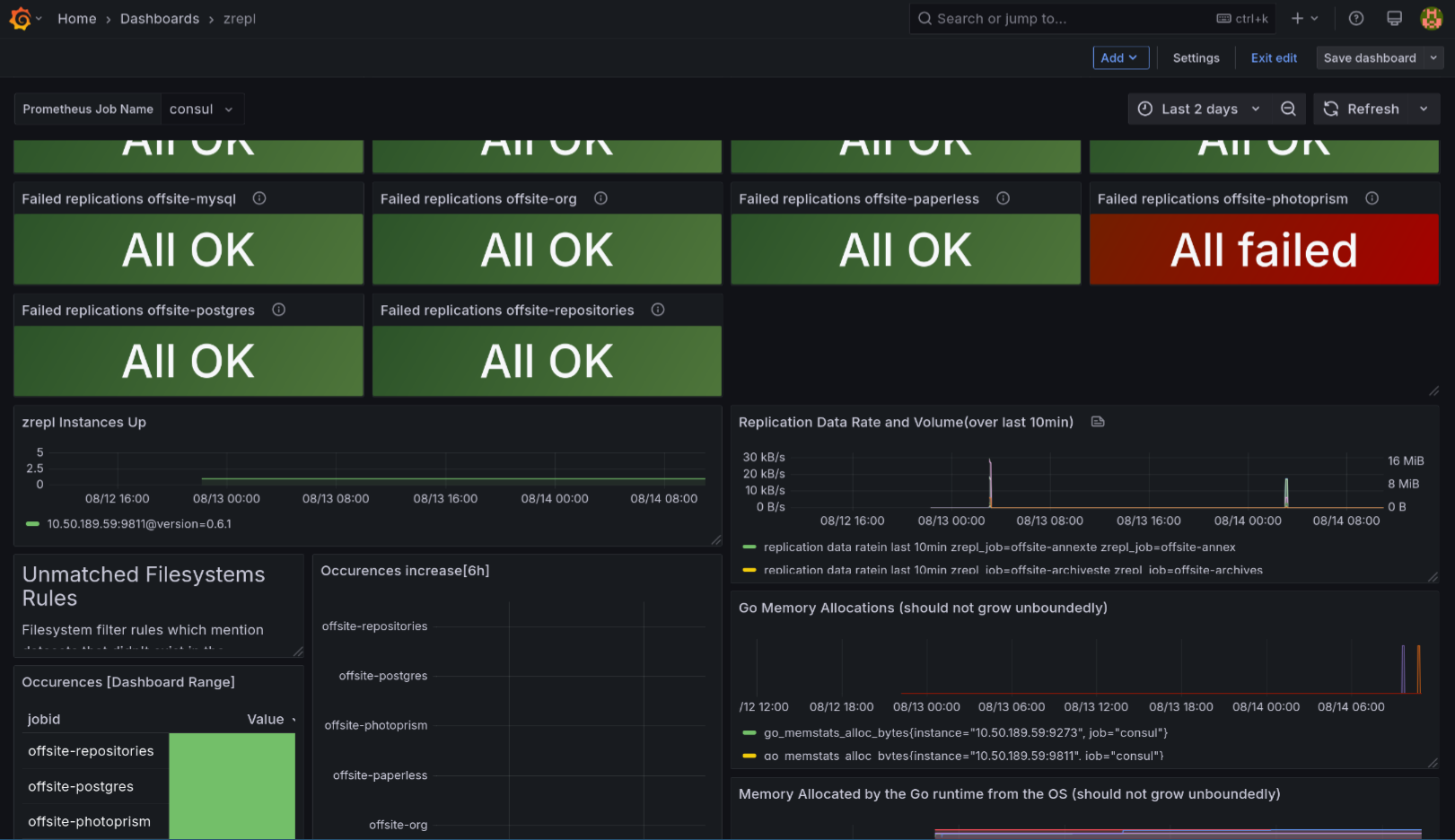1455x840 pixels.
Task: Click the All OK offsite-postgres stat
Action: pyautogui.click(x=188, y=361)
